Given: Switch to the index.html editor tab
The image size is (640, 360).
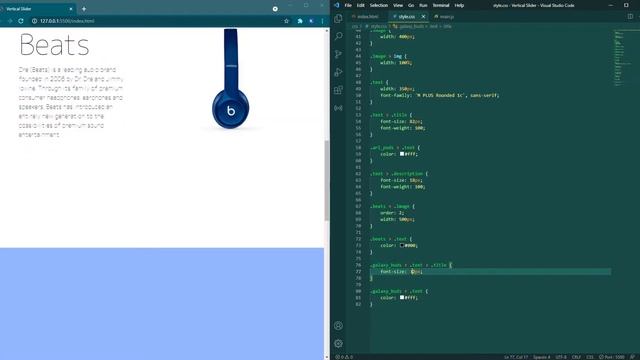Looking at the screenshot, I should pos(367,17).
